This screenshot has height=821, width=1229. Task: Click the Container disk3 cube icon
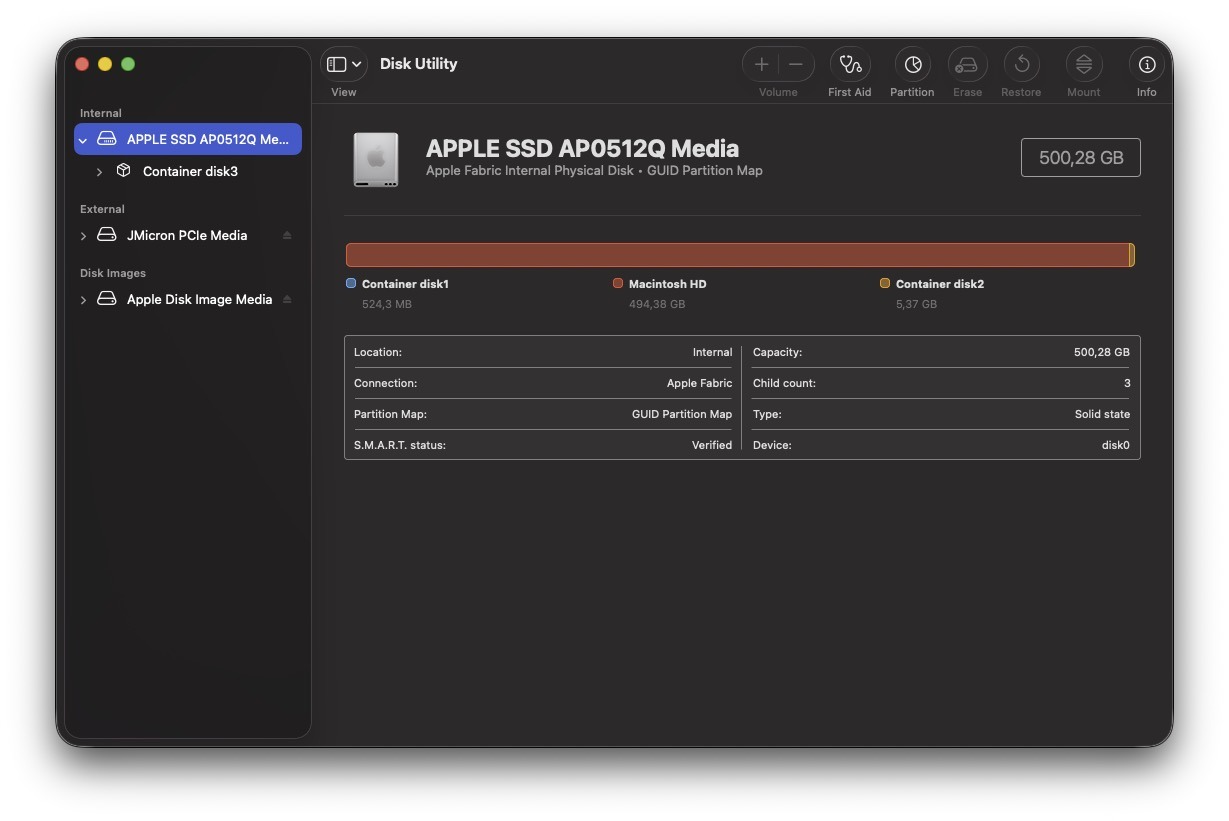click(x=123, y=171)
